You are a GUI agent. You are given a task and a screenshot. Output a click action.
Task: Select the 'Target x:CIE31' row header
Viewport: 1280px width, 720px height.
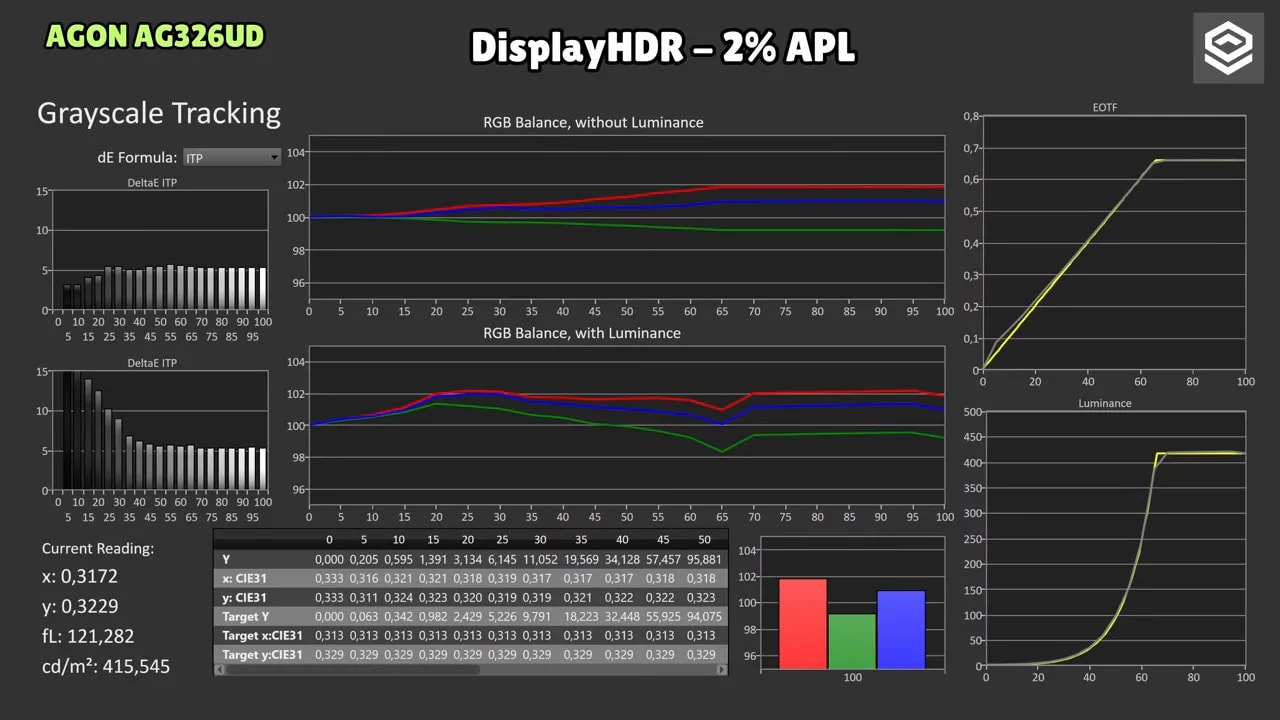tap(262, 636)
